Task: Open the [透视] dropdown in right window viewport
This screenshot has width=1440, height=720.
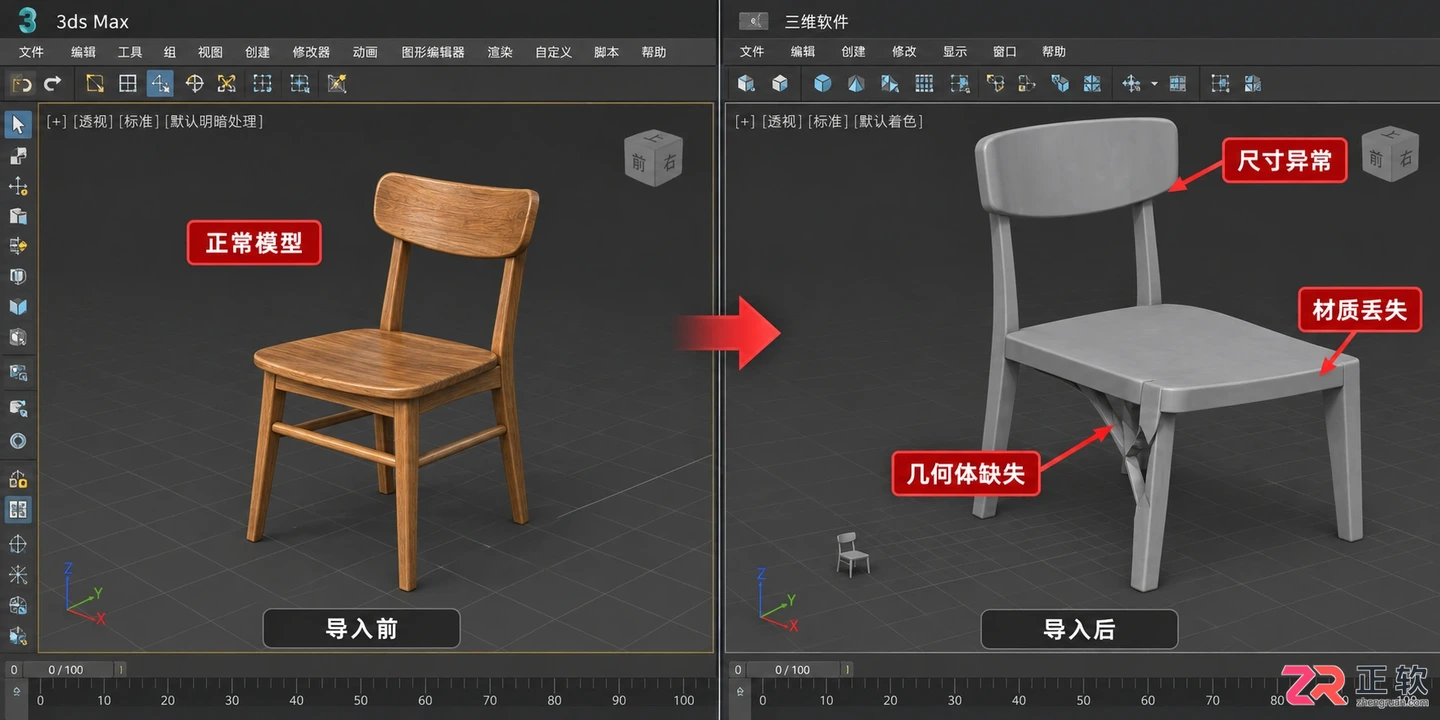Action: 782,121
